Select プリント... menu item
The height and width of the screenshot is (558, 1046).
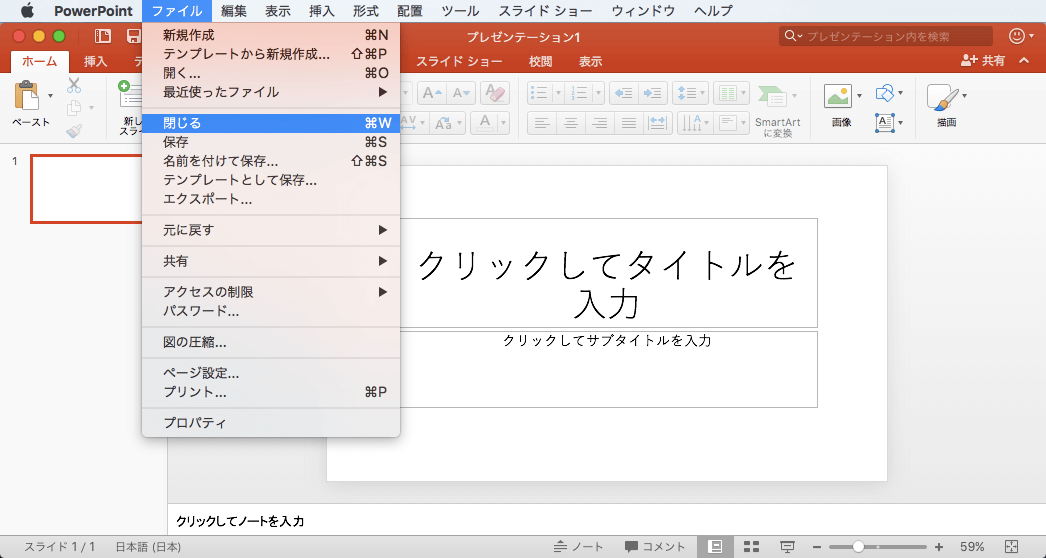[x=271, y=392]
